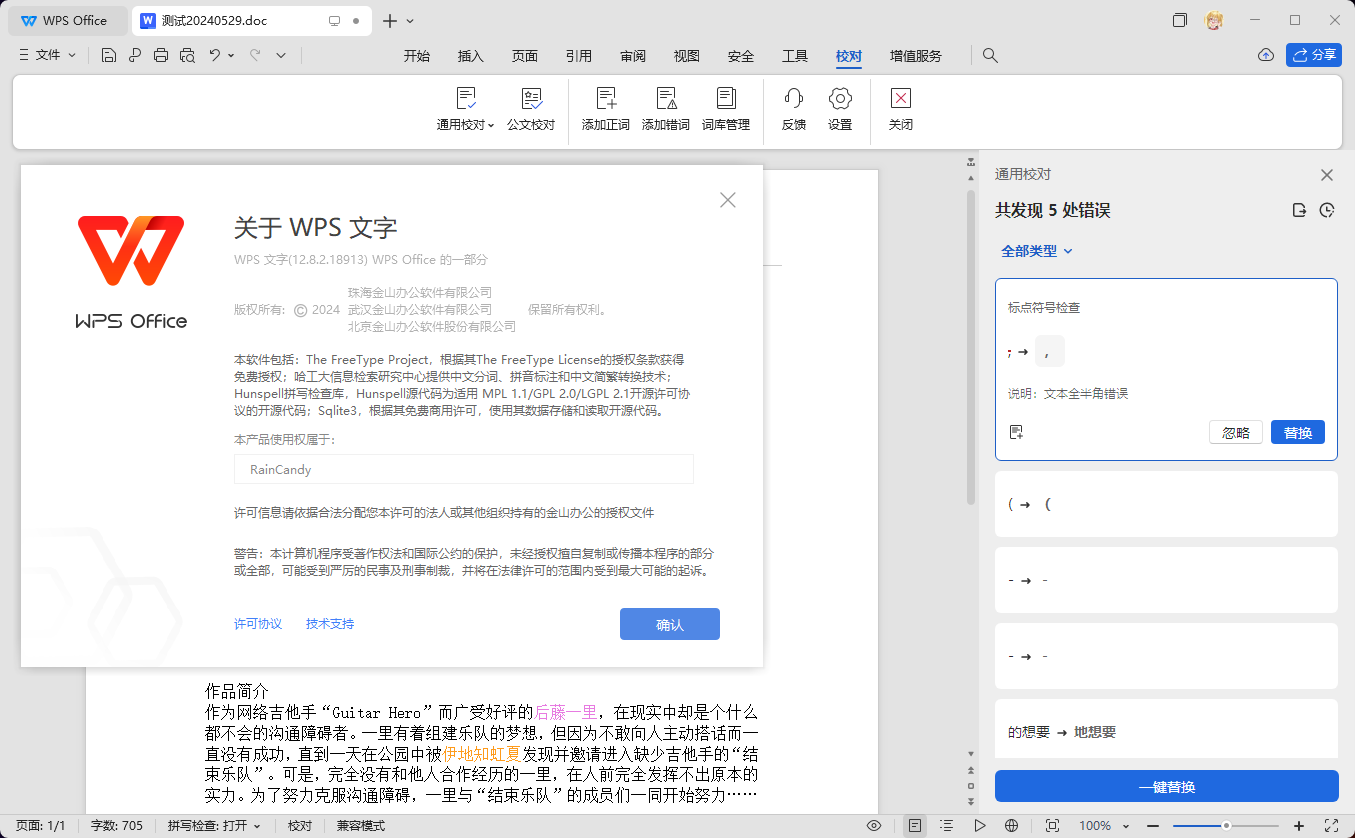Click the Undo arrow icon
Viewport: 1355px width, 838px height.
click(214, 56)
